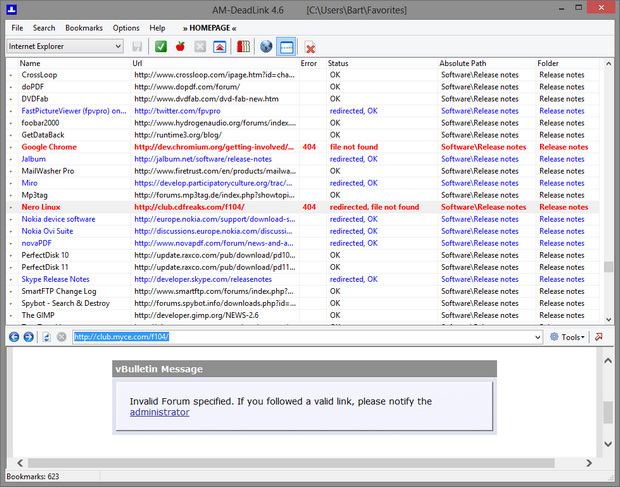
Task: Sort by the Absolute Path column header
Action: click(486, 63)
